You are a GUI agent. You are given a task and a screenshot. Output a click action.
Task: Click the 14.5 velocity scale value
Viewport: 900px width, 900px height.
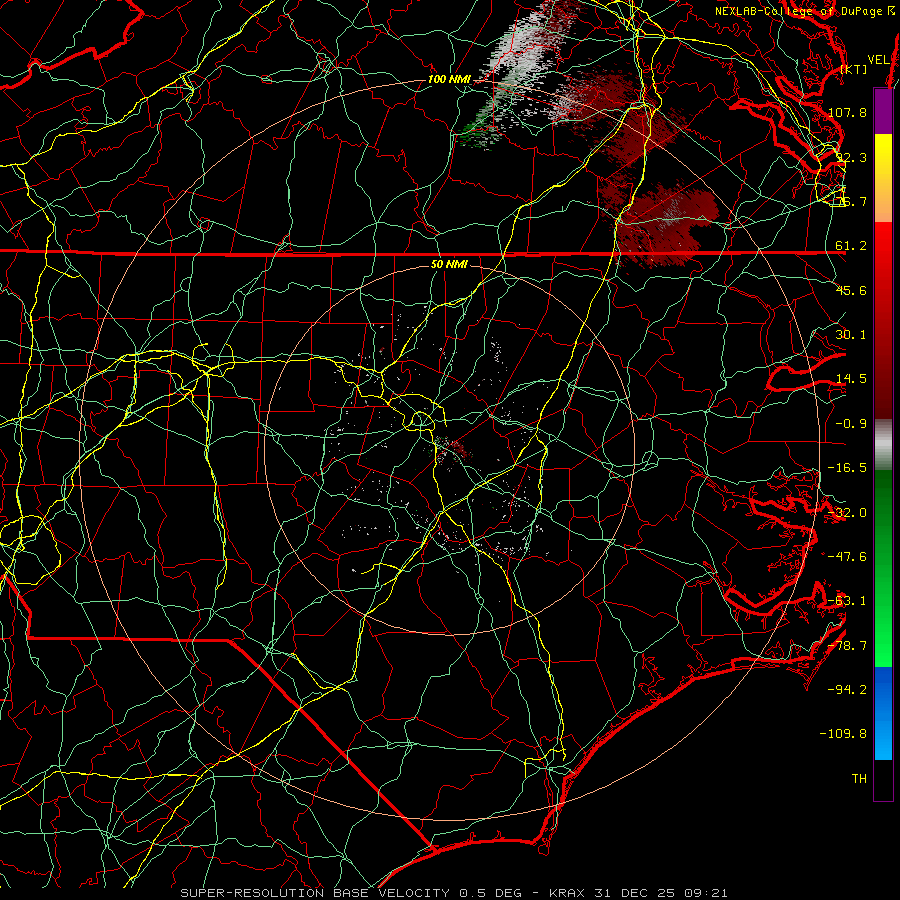[x=851, y=379]
